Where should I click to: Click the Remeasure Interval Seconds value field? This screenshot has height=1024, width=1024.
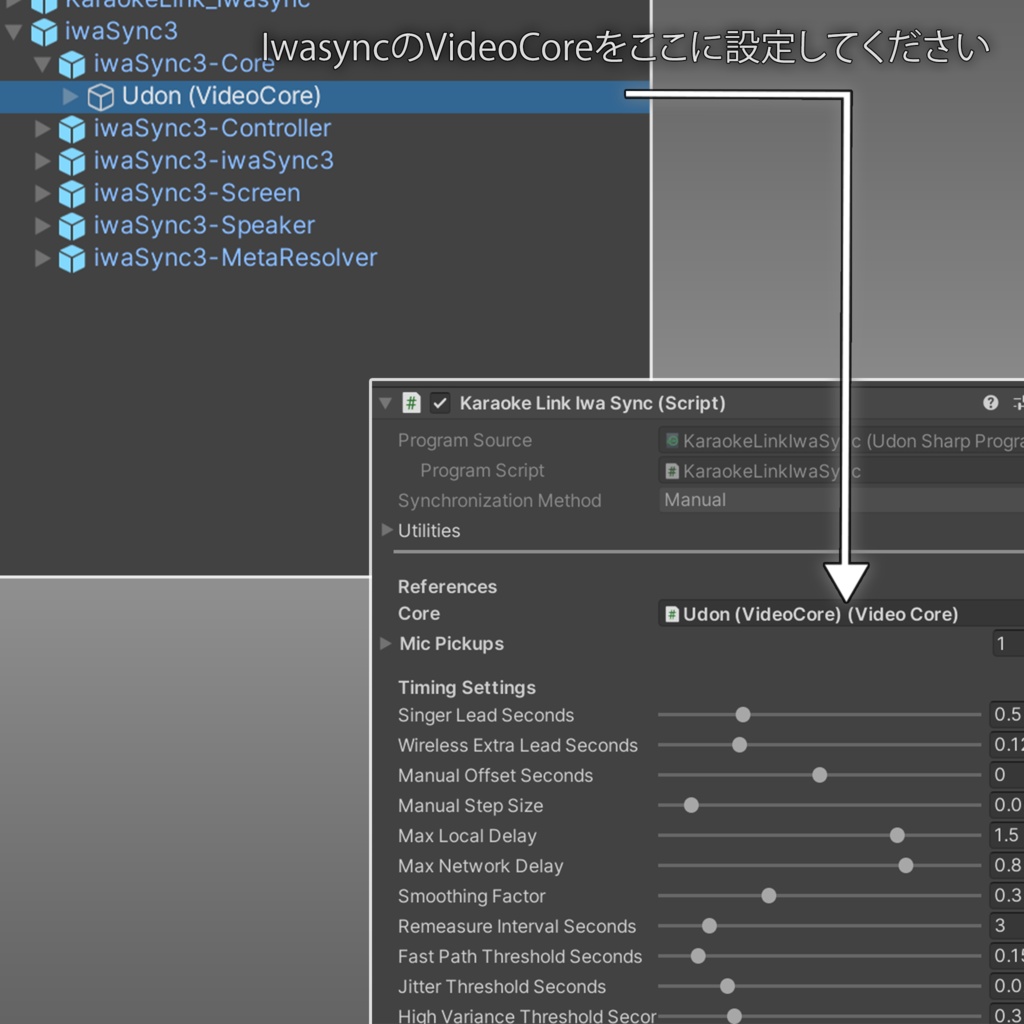(1006, 925)
